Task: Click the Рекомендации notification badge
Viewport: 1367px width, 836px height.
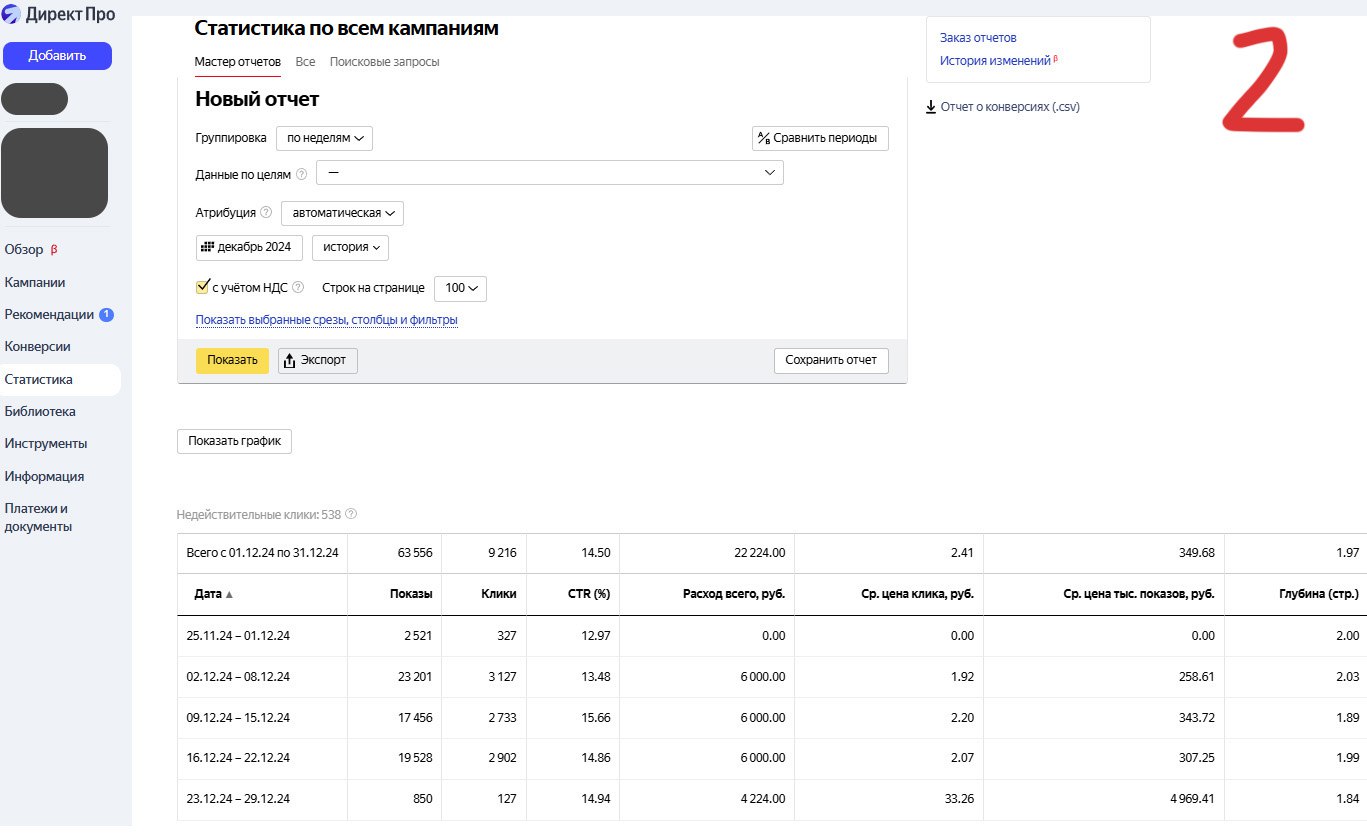Action: [106, 314]
